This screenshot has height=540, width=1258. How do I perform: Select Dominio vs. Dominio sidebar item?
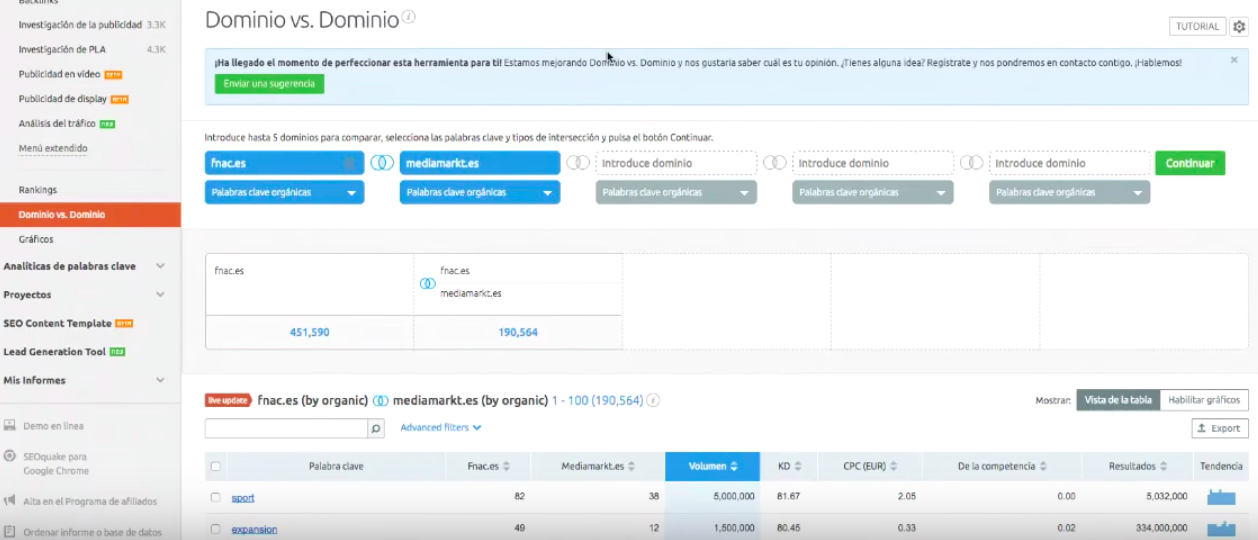click(90, 215)
